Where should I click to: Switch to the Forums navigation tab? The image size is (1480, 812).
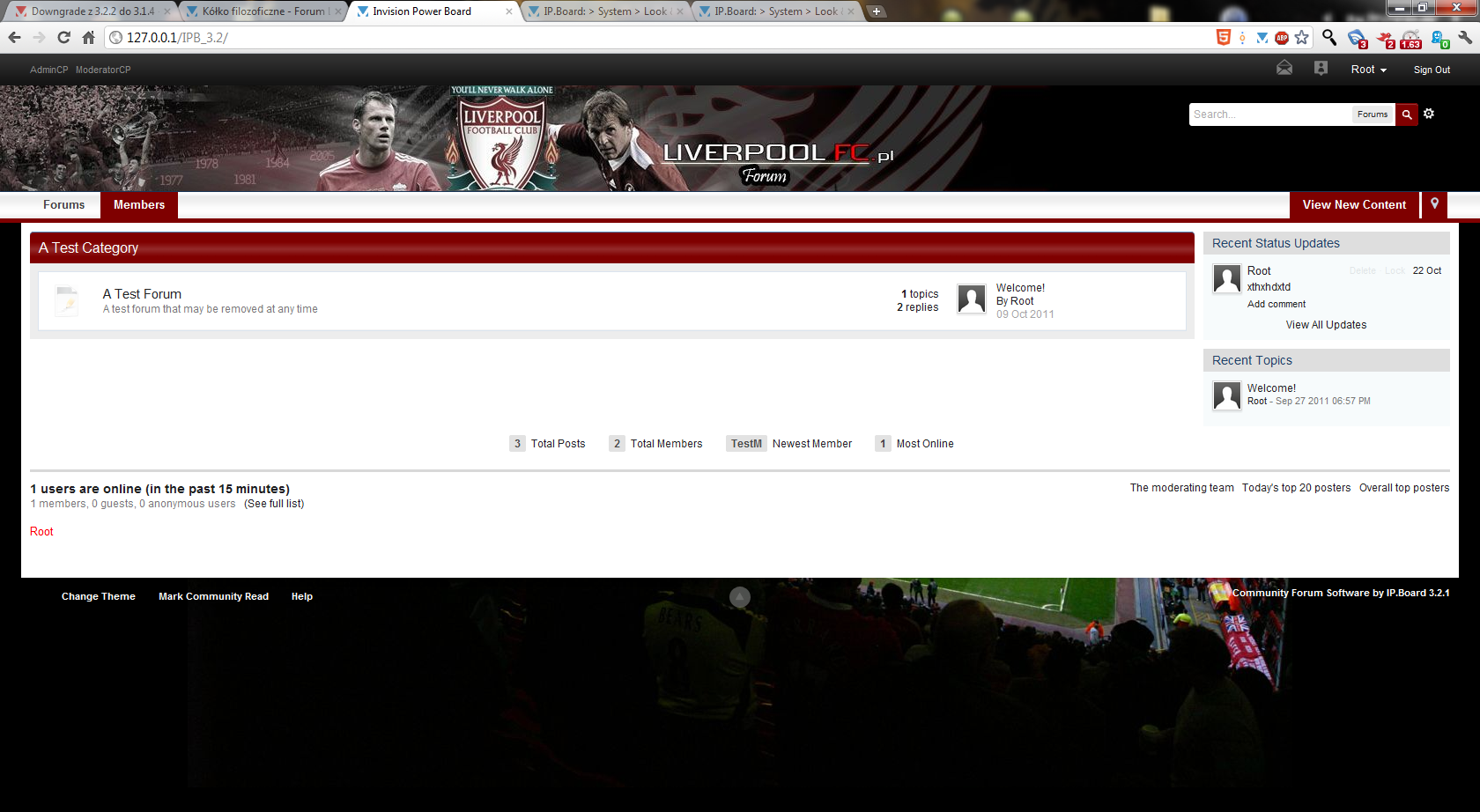(x=64, y=204)
